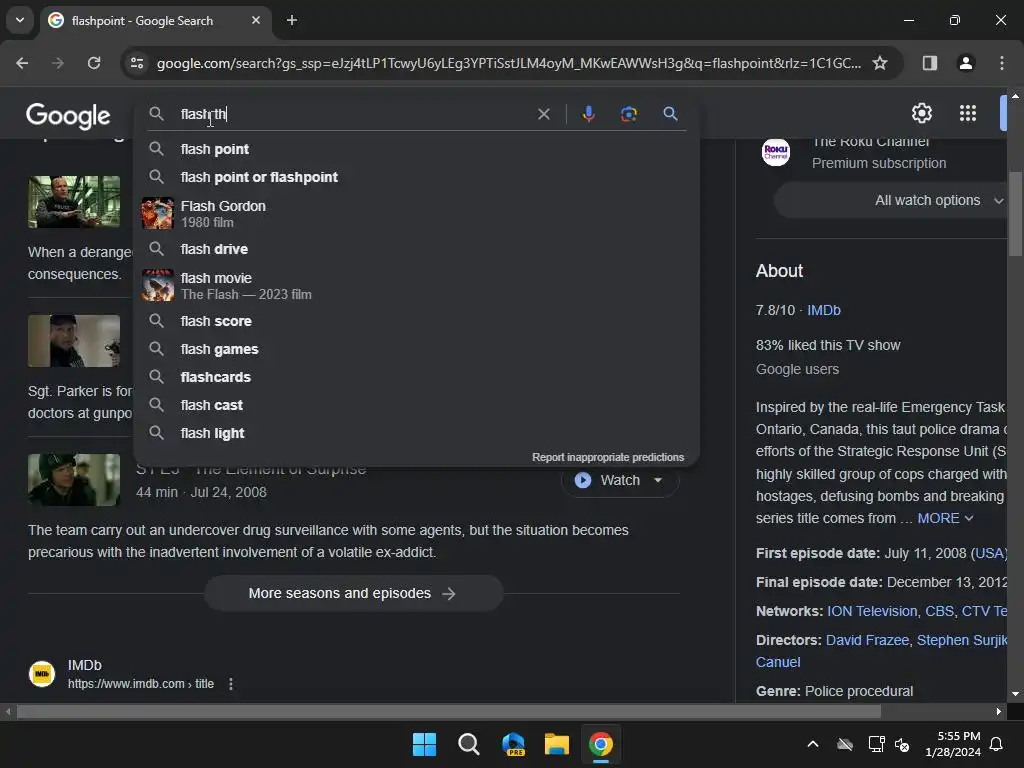Launch Microsoft Edge from taskbar

[x=513, y=744]
